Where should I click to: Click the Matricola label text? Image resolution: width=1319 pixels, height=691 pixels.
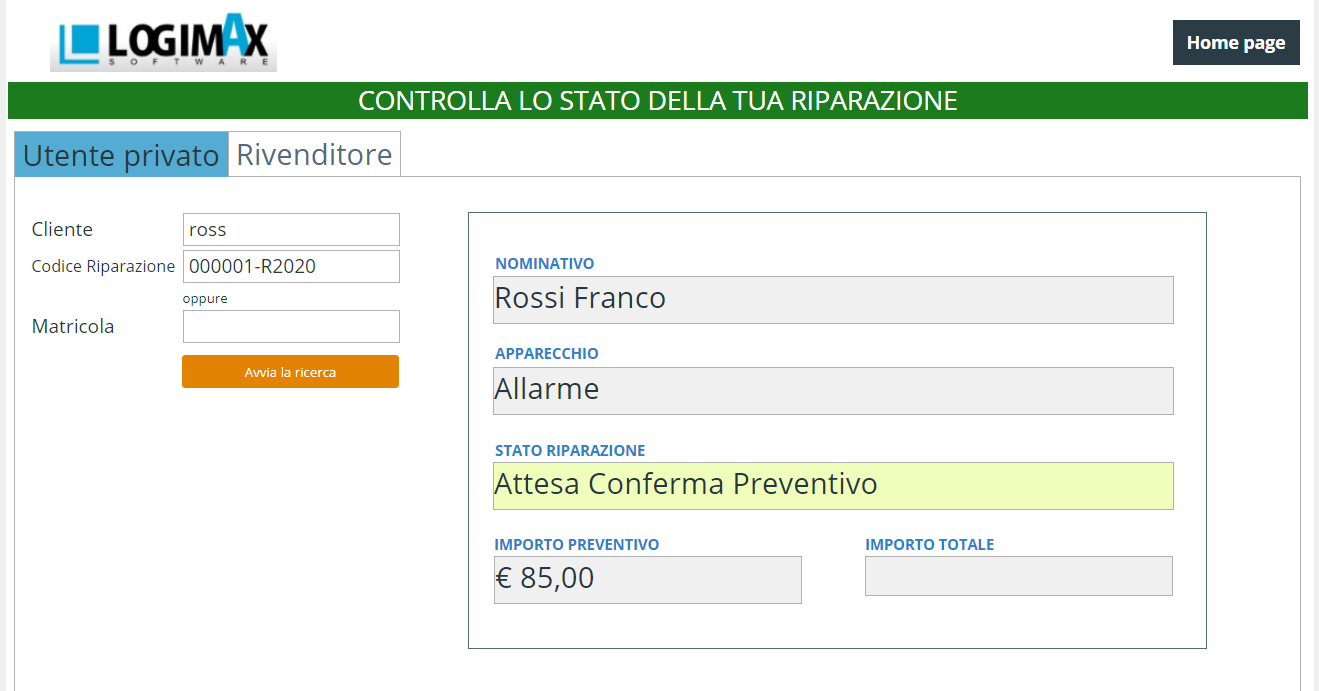pos(73,326)
